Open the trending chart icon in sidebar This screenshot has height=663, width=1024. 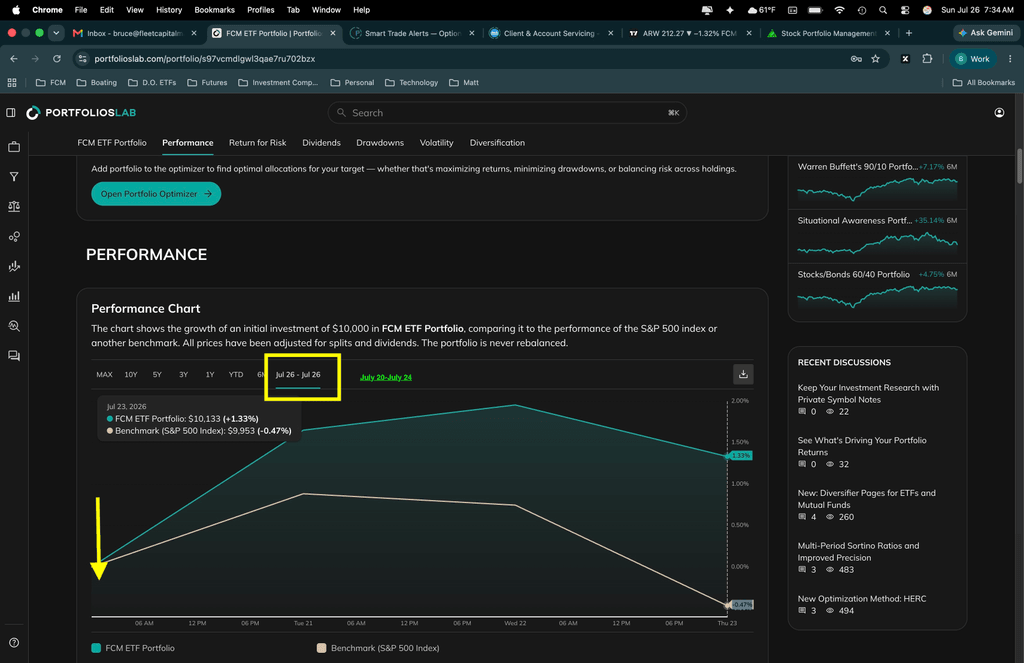click(14, 267)
